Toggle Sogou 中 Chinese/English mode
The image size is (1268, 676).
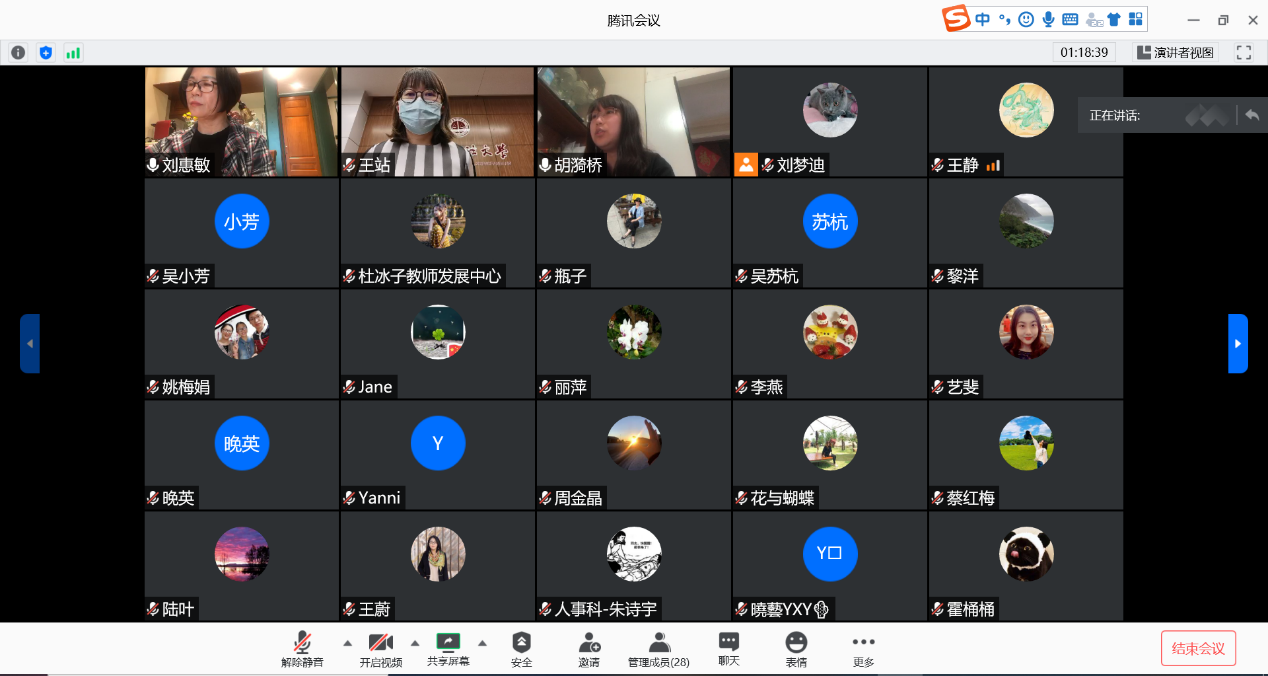[984, 19]
